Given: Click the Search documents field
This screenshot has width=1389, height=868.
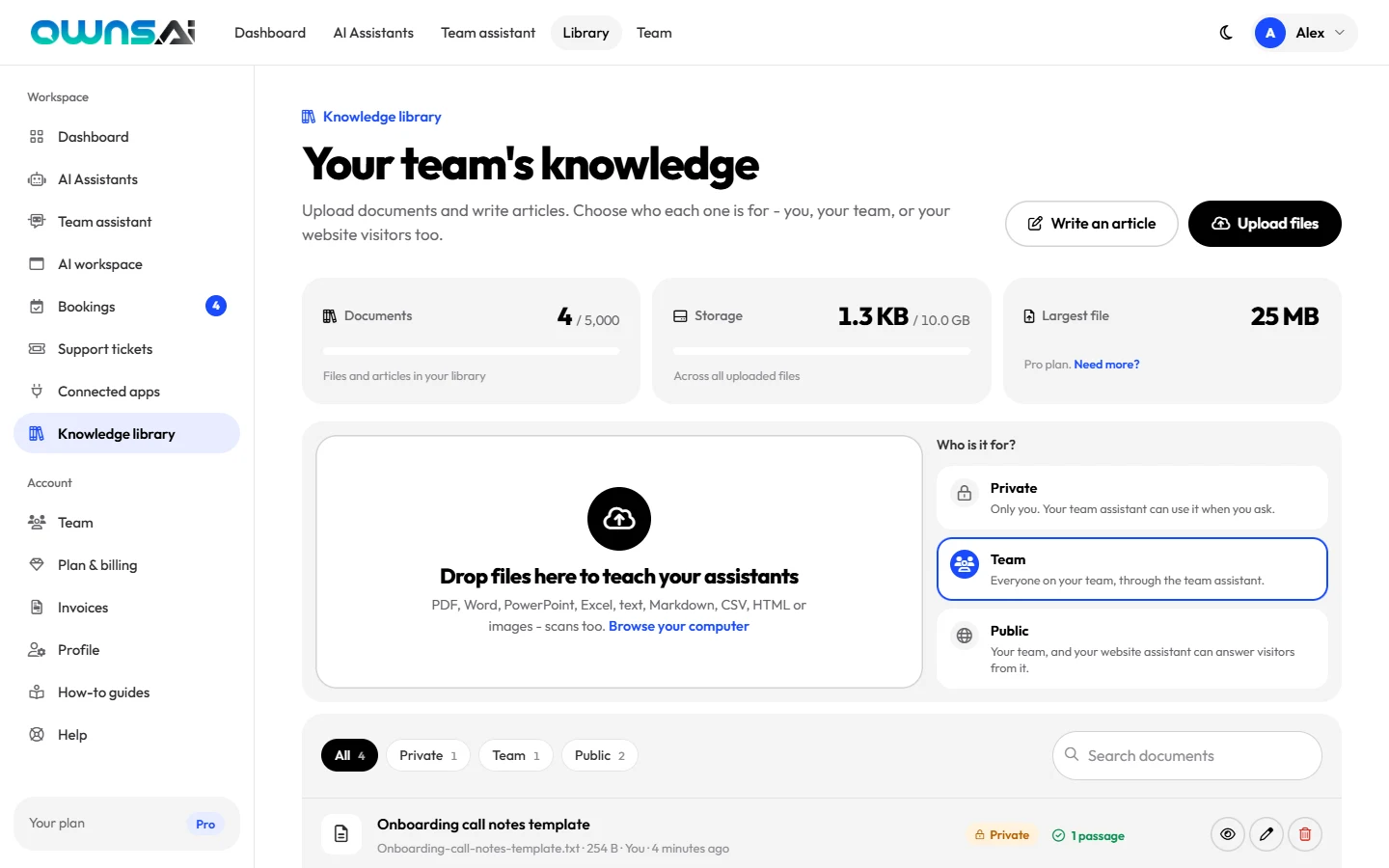Looking at the screenshot, I should (1187, 755).
